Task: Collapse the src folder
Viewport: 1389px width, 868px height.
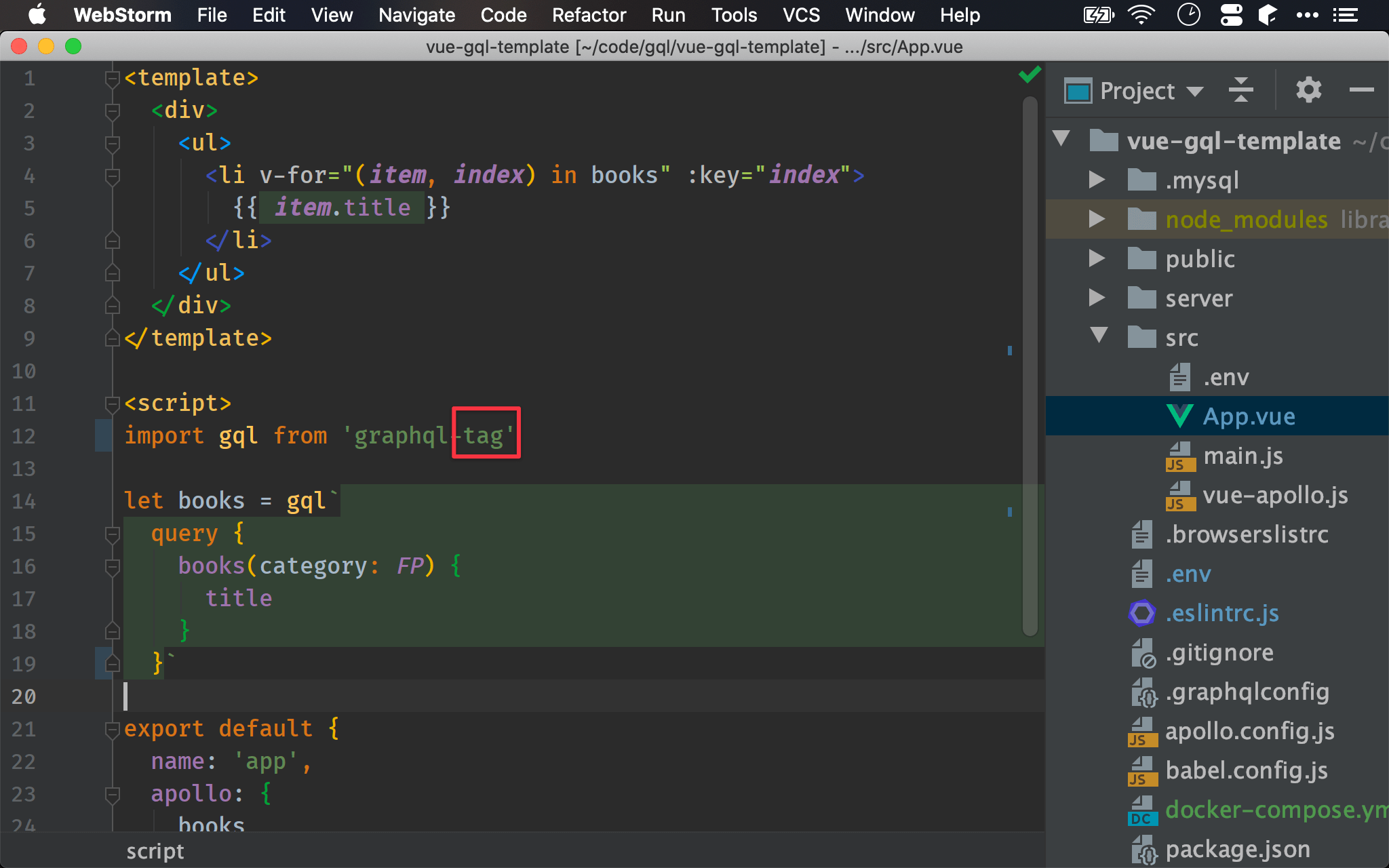Action: tap(1098, 336)
